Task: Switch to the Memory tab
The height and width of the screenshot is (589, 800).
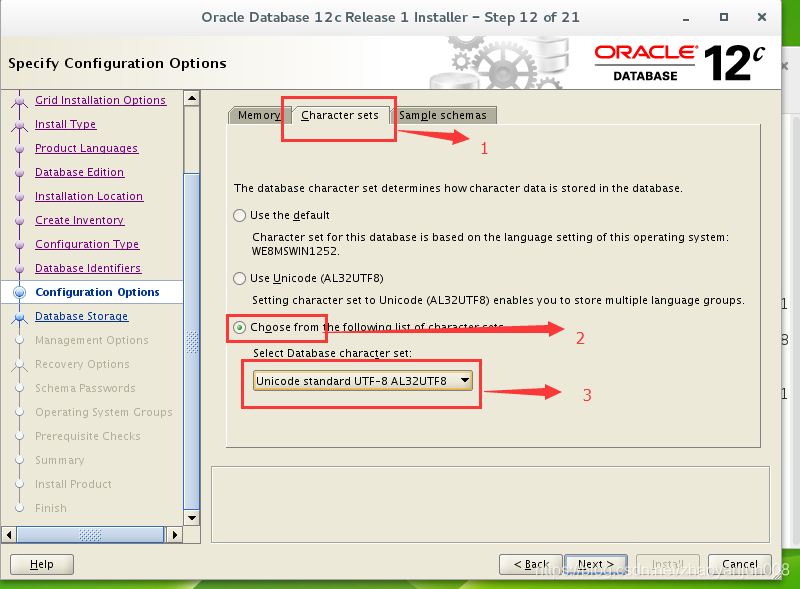Action: pyautogui.click(x=259, y=115)
